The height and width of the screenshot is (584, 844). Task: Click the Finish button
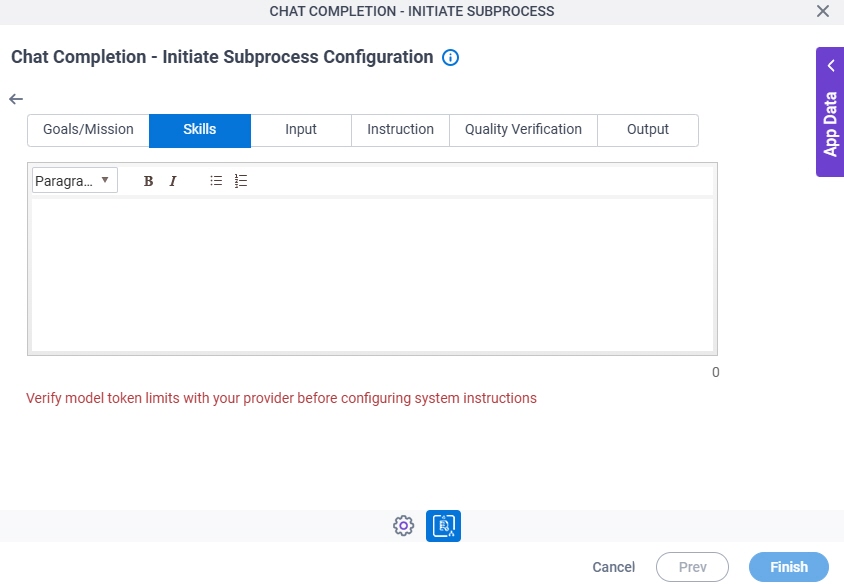[789, 567]
